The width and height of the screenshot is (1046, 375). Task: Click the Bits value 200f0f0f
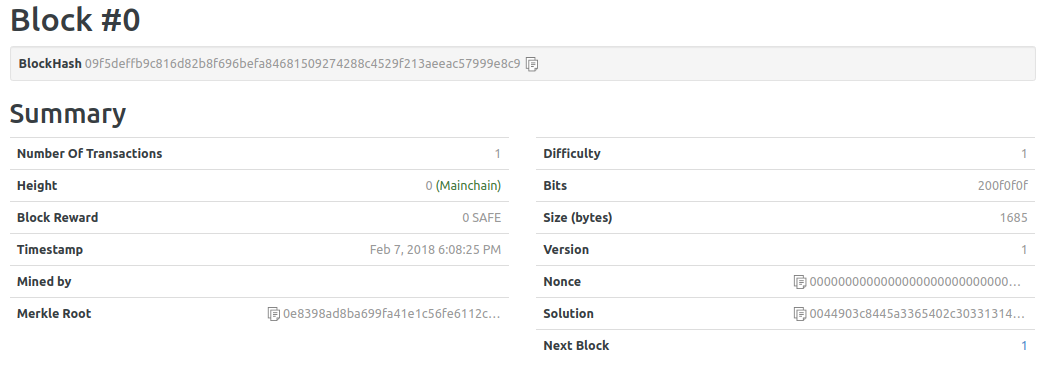(1003, 185)
